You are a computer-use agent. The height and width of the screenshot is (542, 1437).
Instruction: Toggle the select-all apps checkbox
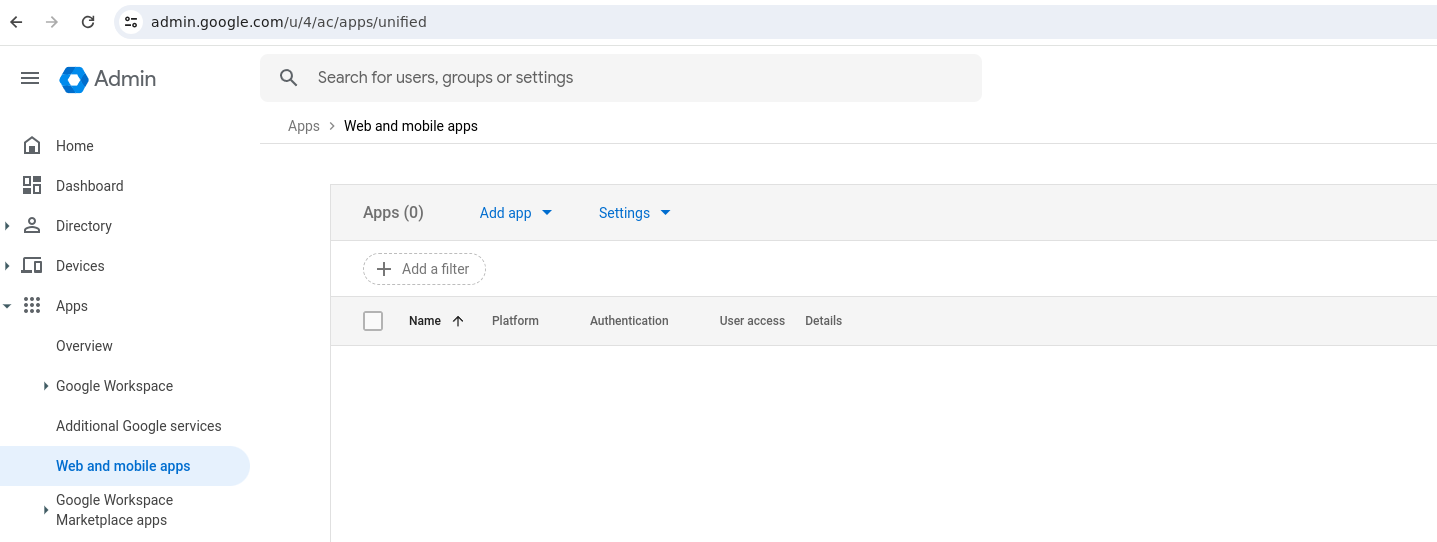(373, 321)
